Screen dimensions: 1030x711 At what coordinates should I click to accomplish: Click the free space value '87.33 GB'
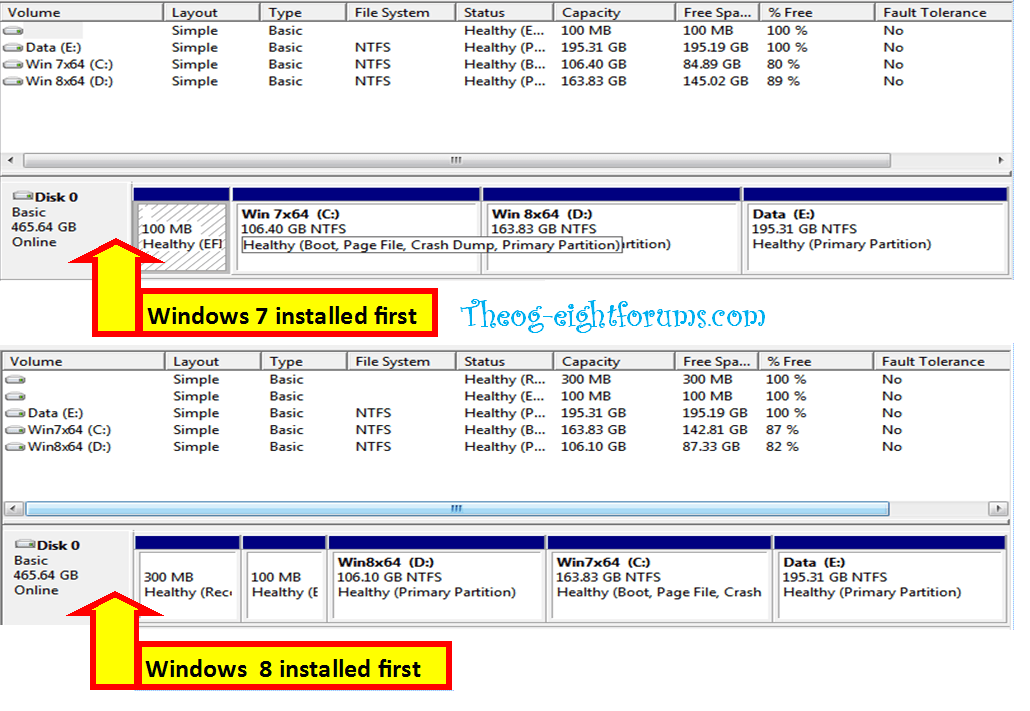pos(711,447)
